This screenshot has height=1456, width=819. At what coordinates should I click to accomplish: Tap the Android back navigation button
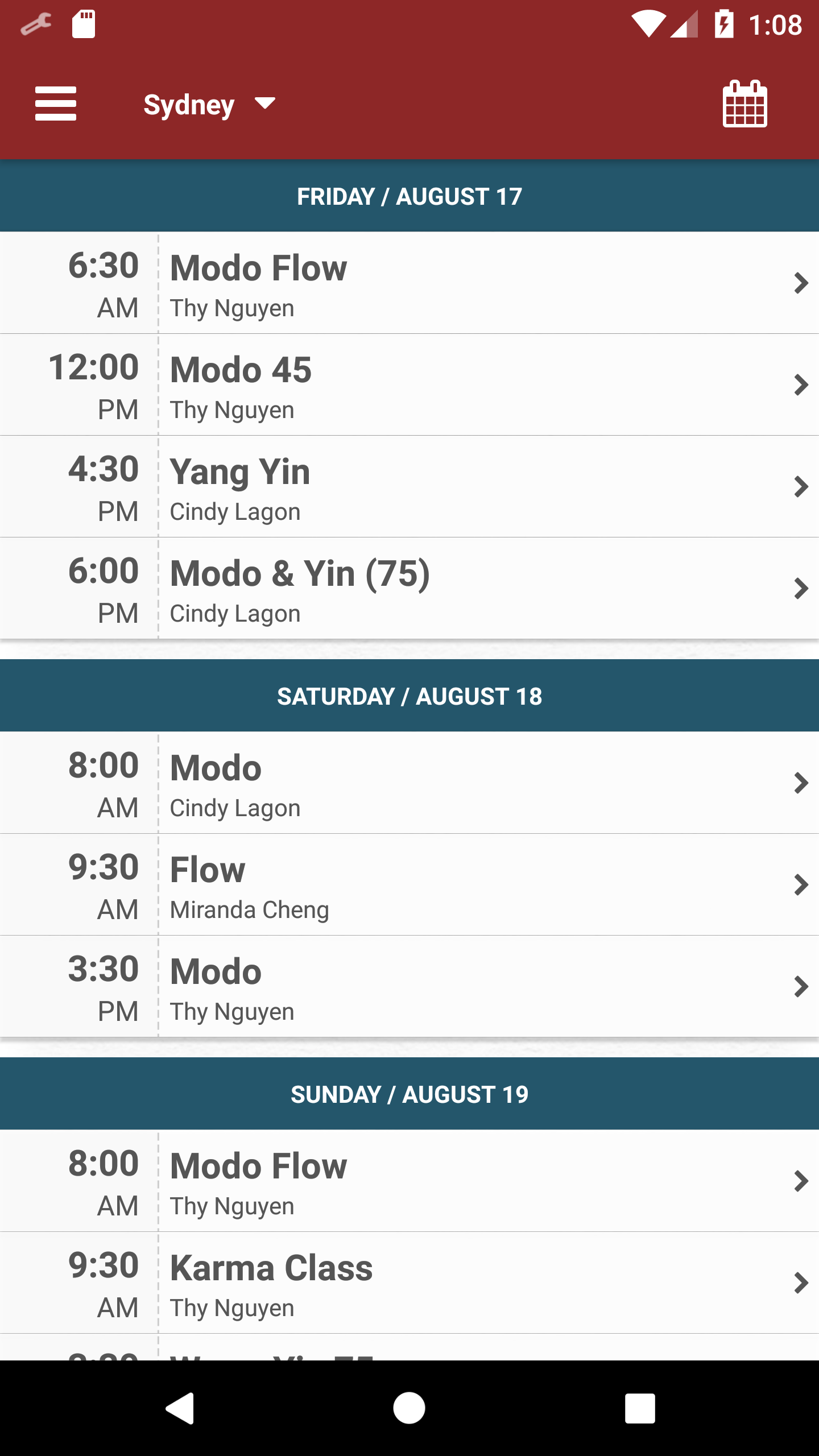[180, 1408]
